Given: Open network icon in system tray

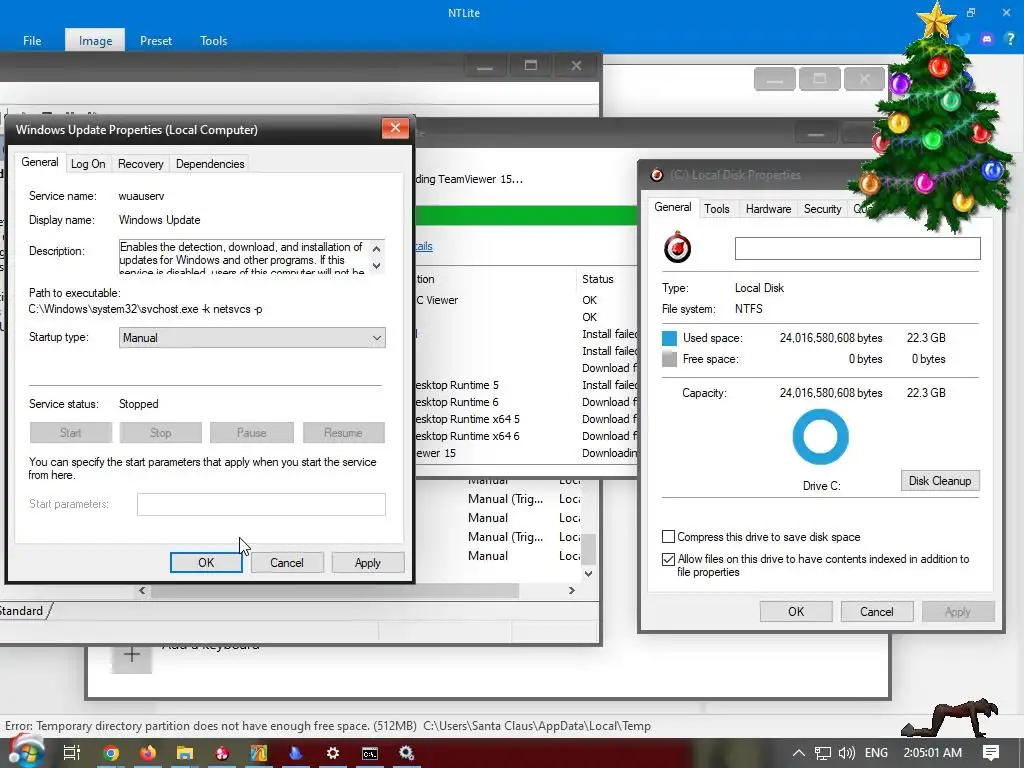Looking at the screenshot, I should pyautogui.click(x=822, y=753).
